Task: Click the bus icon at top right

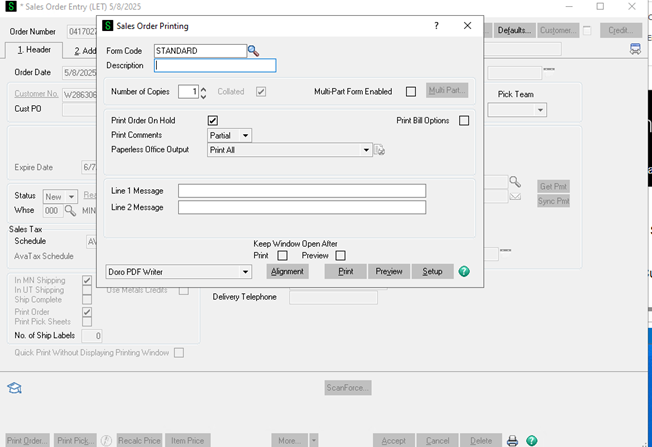Action: pyautogui.click(x=635, y=49)
